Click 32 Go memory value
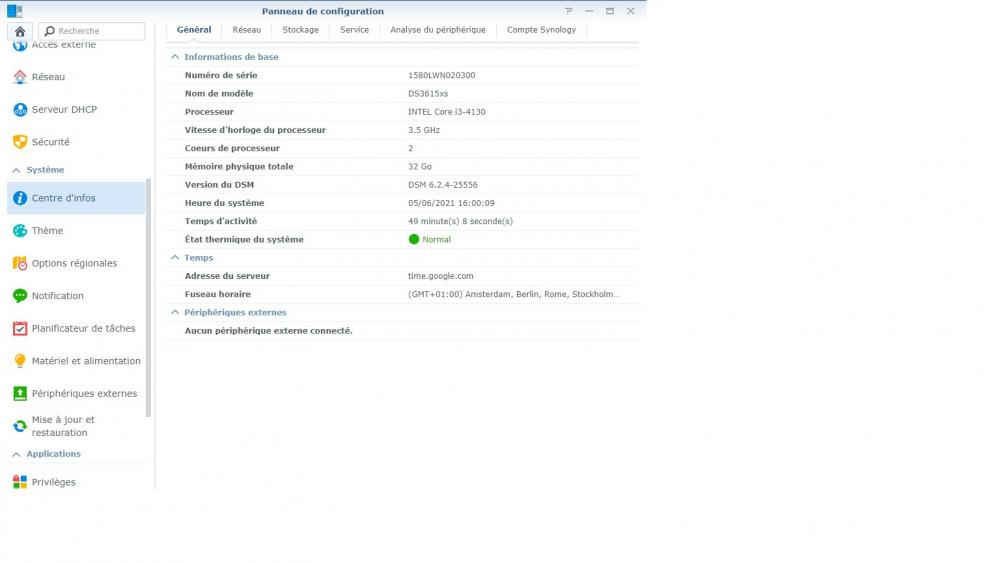Image resolution: width=1000 pixels, height=563 pixels. 420,166
